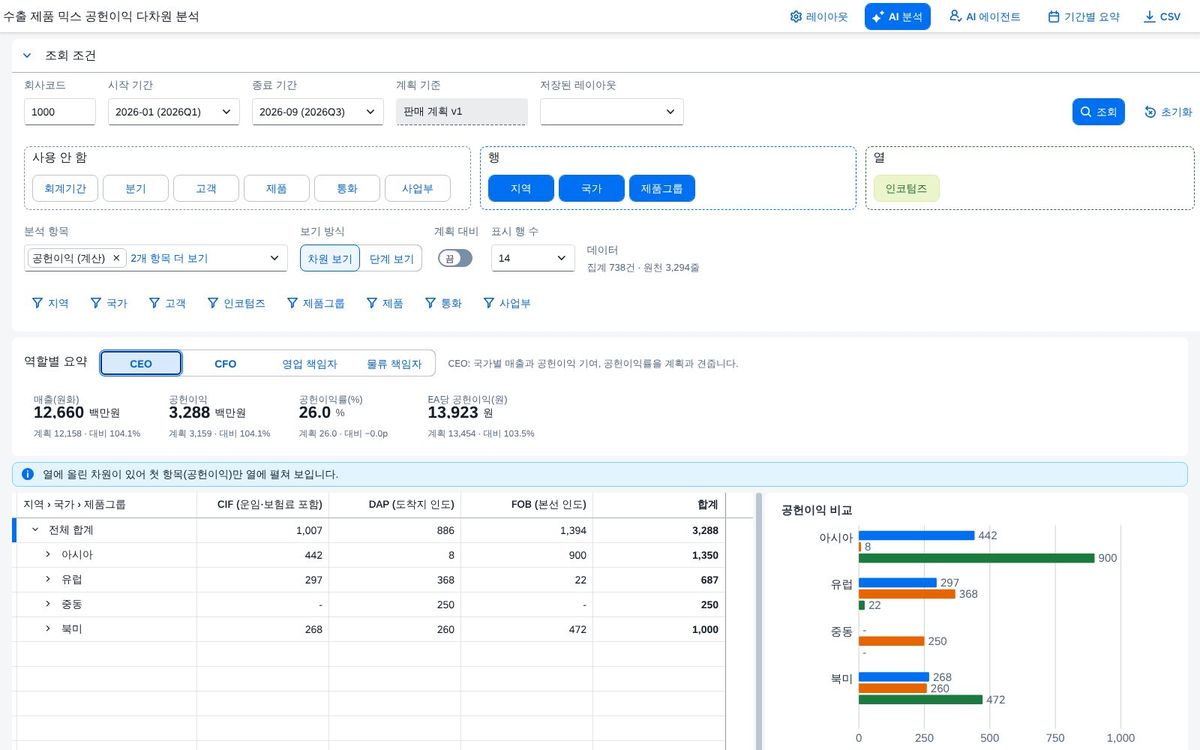1200x750 pixels.
Task: Open the 사업부 filter funnel
Action: [489, 303]
